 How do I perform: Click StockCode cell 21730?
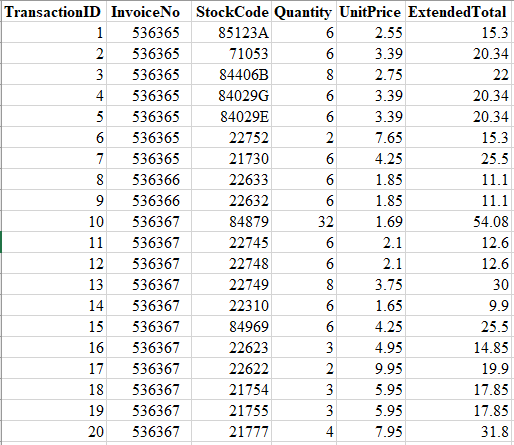[232, 159]
